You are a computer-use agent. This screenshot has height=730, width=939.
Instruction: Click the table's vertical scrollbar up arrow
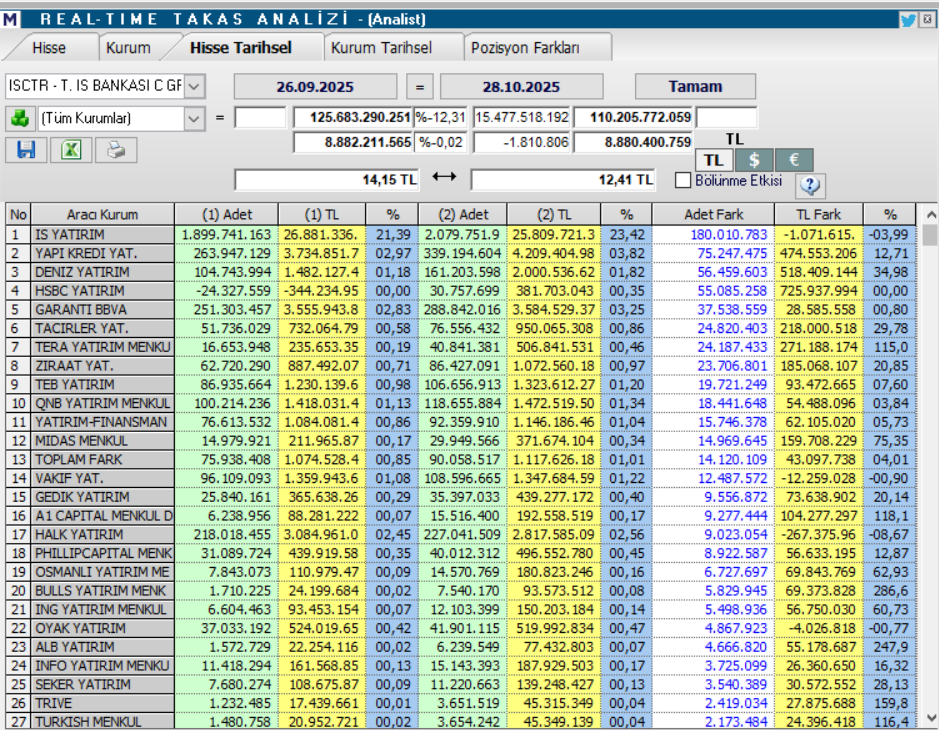[930, 214]
